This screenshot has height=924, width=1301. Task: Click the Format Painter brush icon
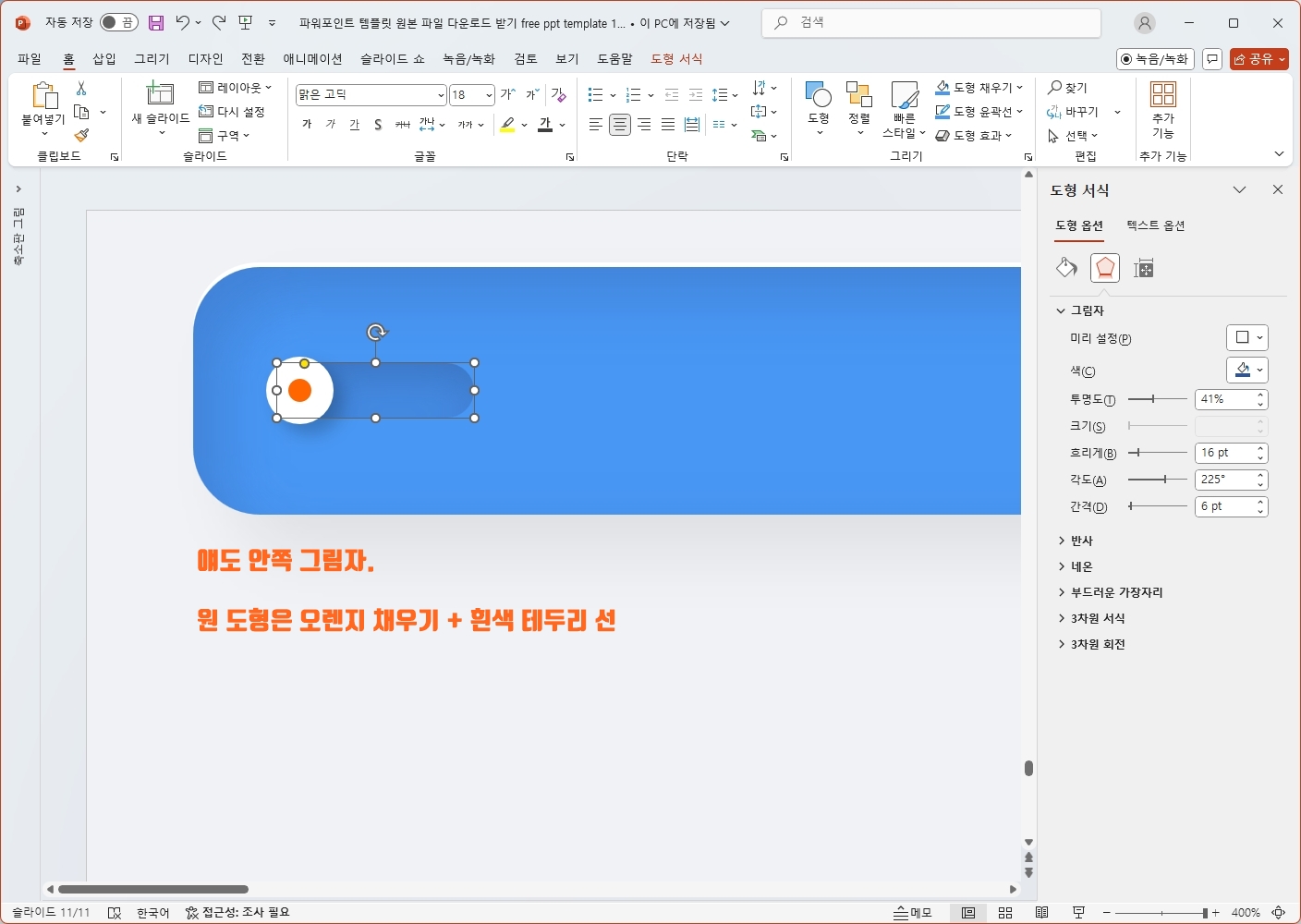(81, 136)
